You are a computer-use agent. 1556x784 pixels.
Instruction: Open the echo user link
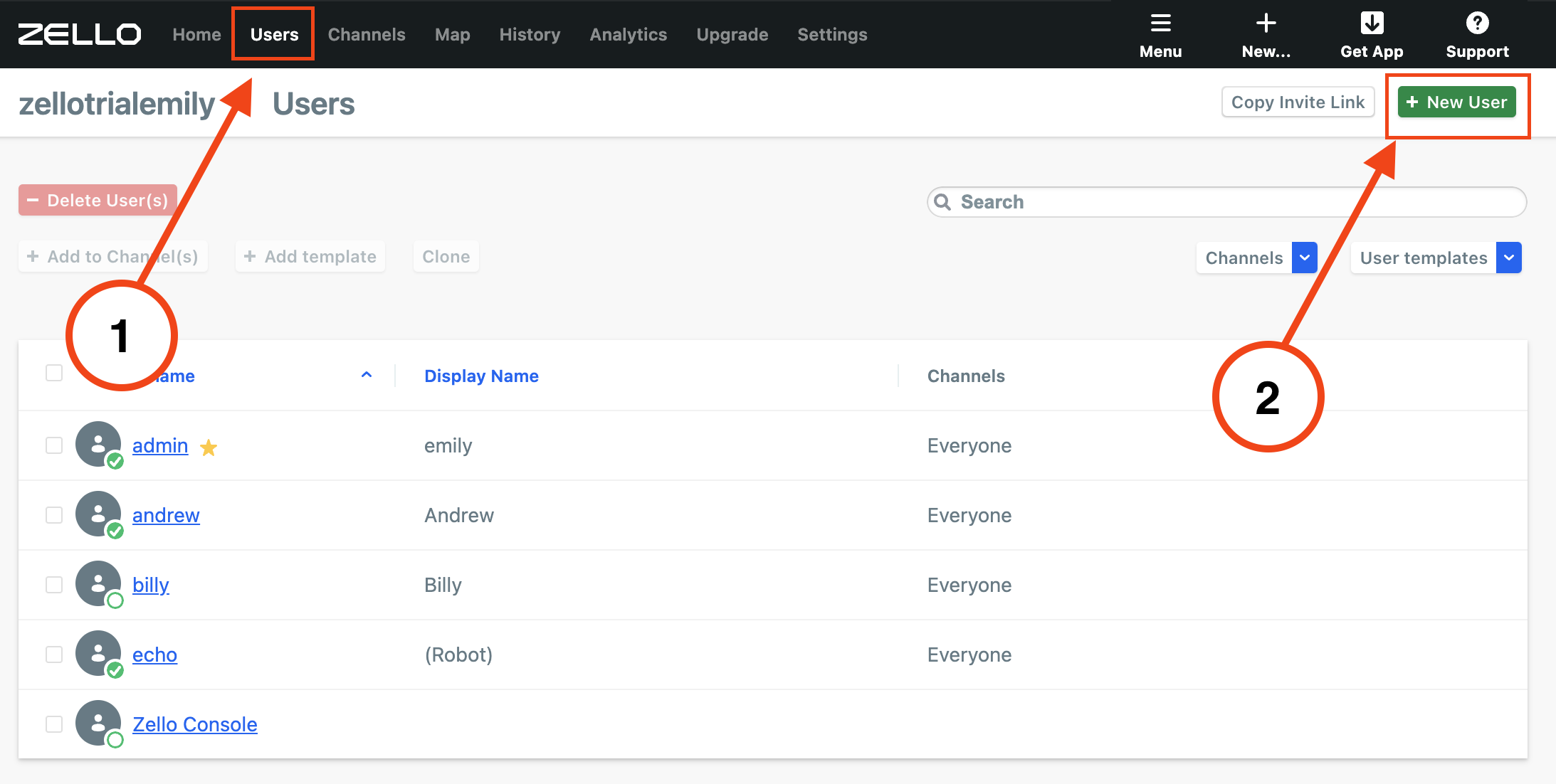pyautogui.click(x=154, y=655)
